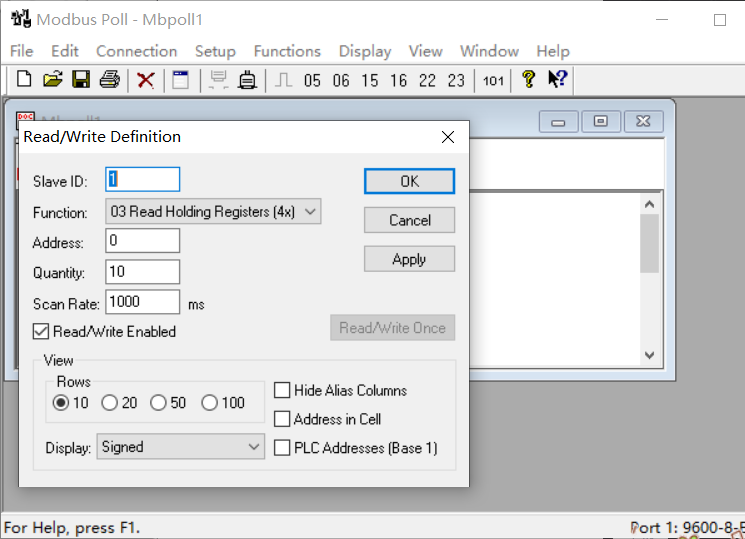
Task: Select function 22 in toolbar
Action: pyautogui.click(x=427, y=80)
